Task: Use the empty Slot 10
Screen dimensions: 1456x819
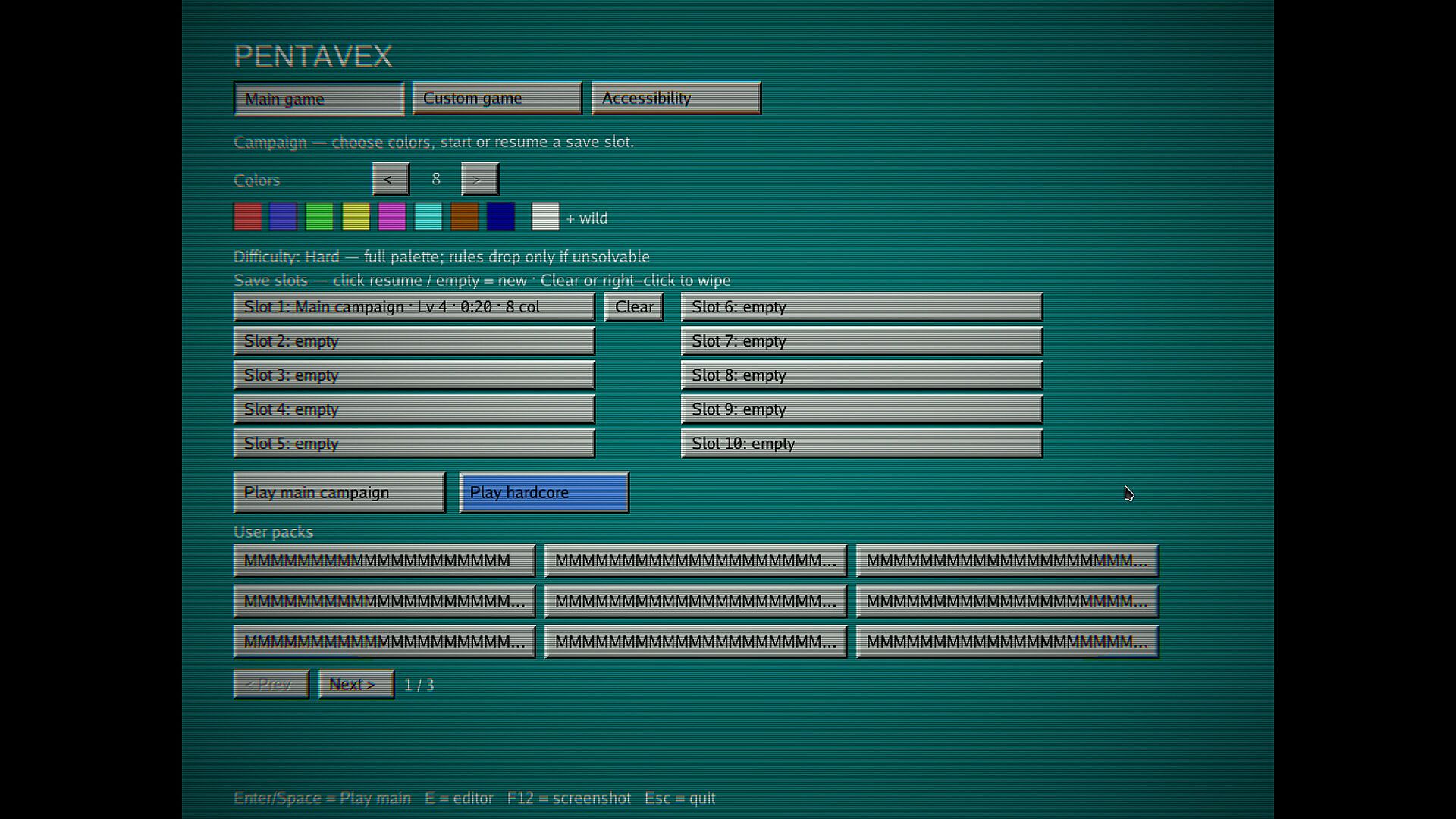Action: tap(861, 444)
